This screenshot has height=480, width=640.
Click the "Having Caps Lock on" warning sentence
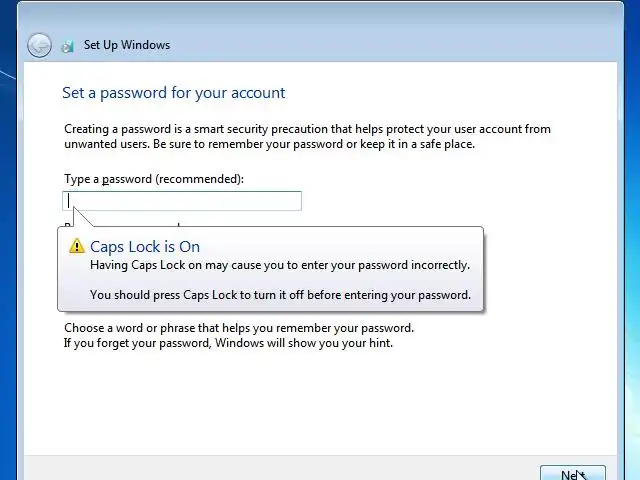(x=279, y=265)
